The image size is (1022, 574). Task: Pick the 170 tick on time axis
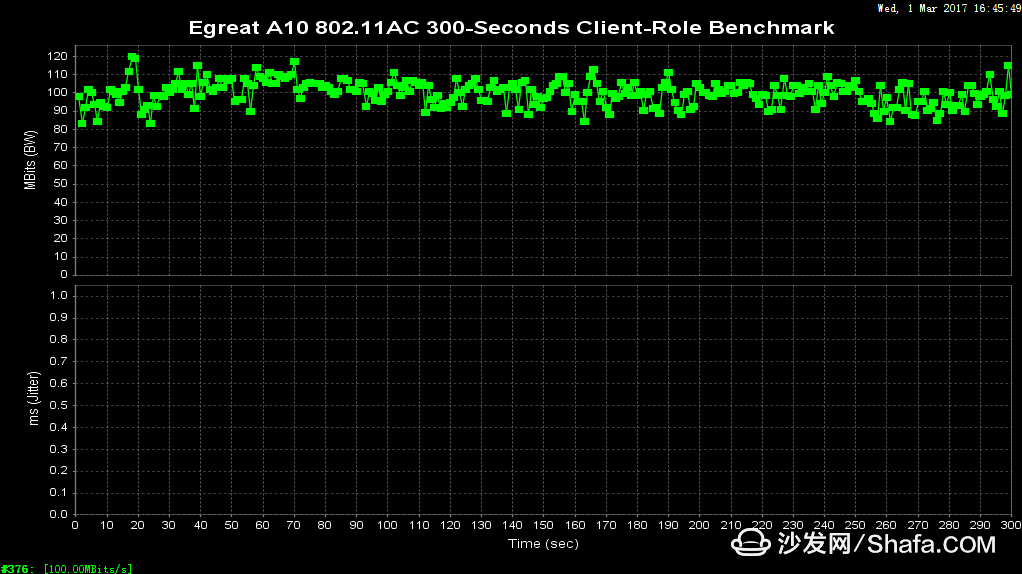click(x=606, y=525)
